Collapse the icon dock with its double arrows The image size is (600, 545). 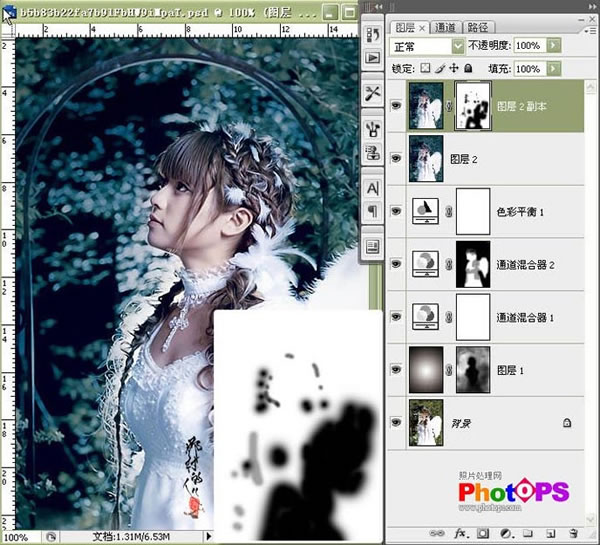tap(378, 7)
